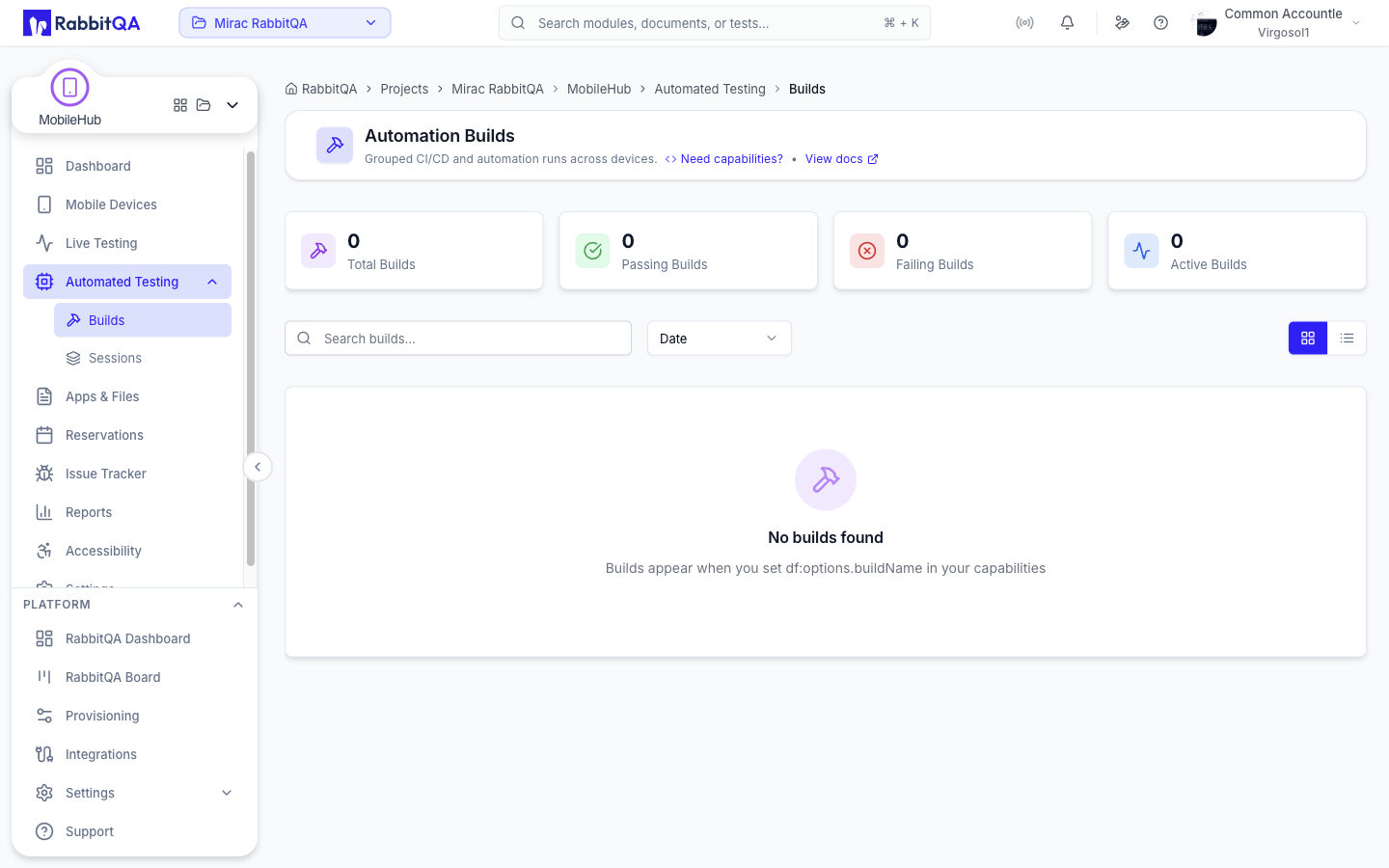Image resolution: width=1389 pixels, height=868 pixels.
Task: Open Mobile Devices in sidebar
Action: pos(127,204)
